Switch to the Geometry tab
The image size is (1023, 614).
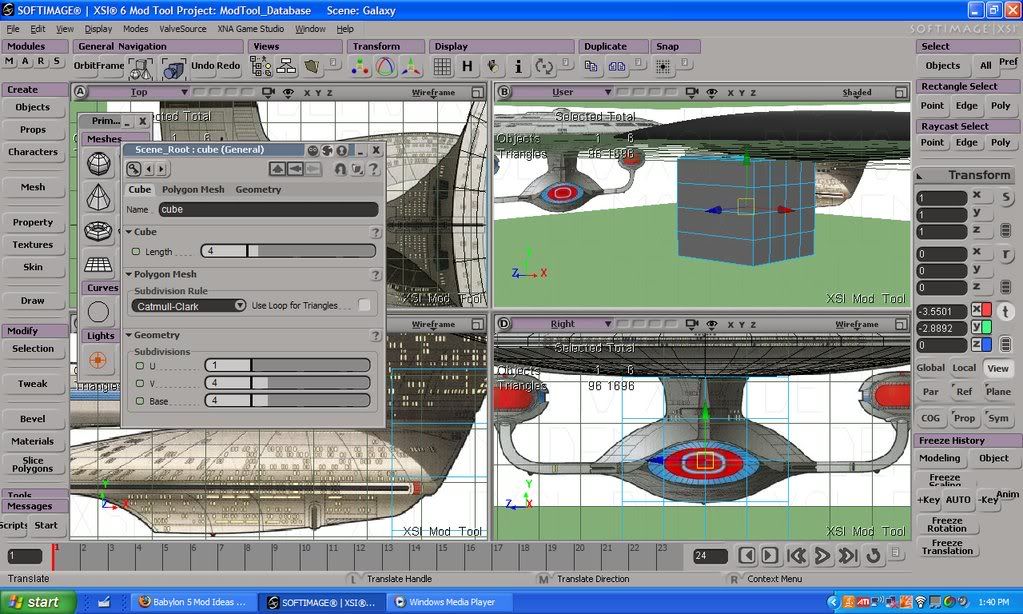click(258, 189)
